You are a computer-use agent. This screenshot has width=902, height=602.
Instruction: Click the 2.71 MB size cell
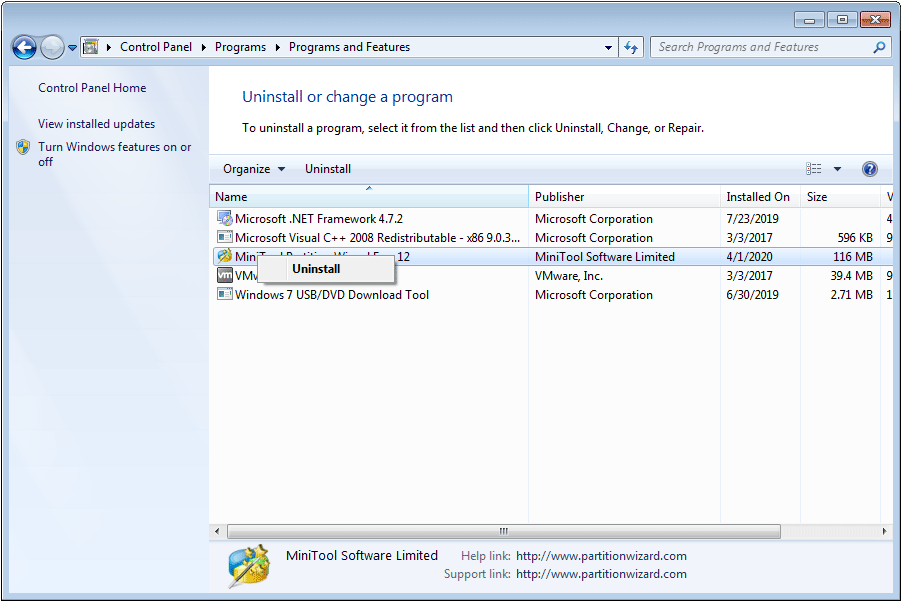[x=851, y=295]
